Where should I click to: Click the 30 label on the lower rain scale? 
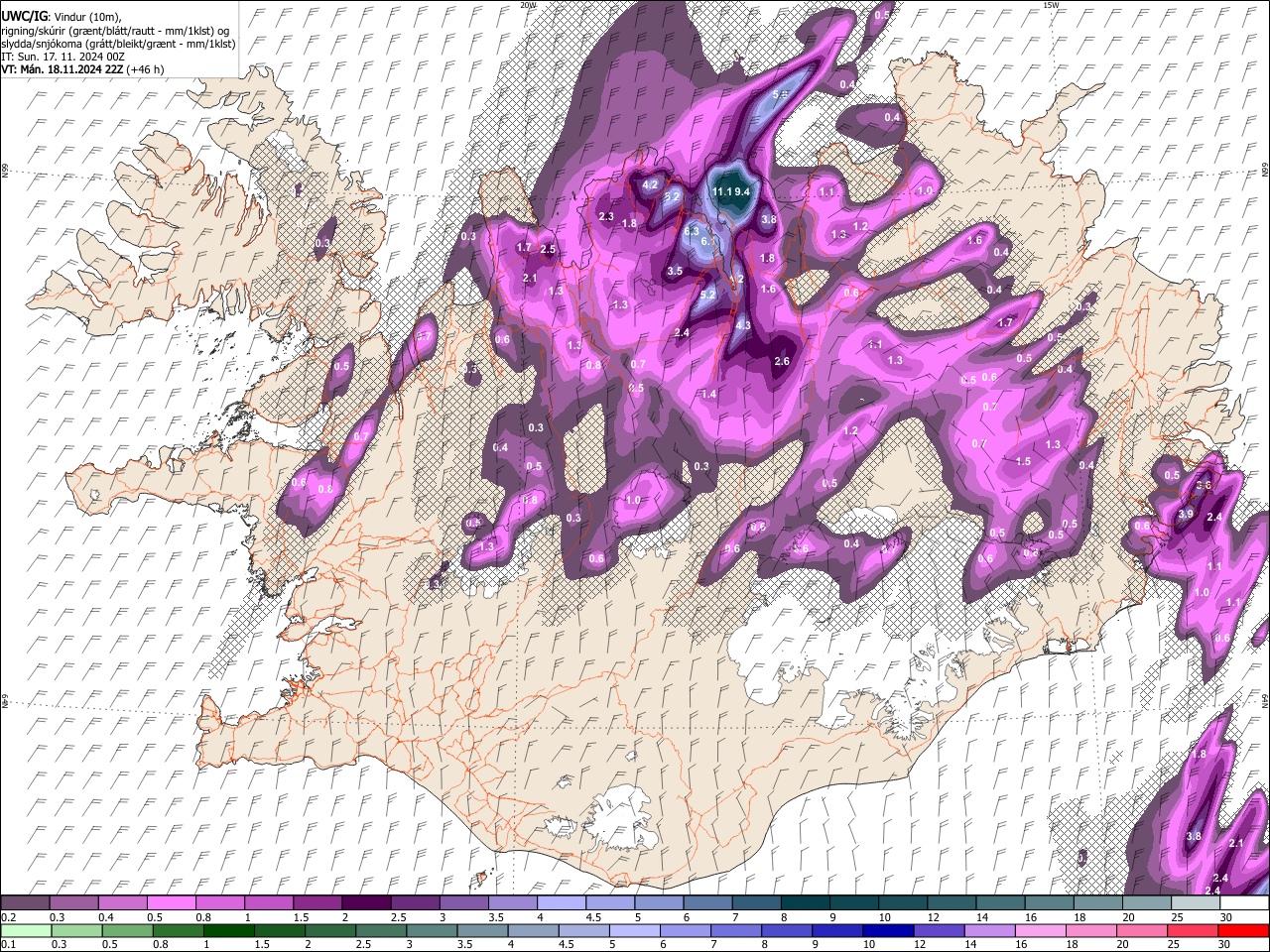[x=1226, y=944]
